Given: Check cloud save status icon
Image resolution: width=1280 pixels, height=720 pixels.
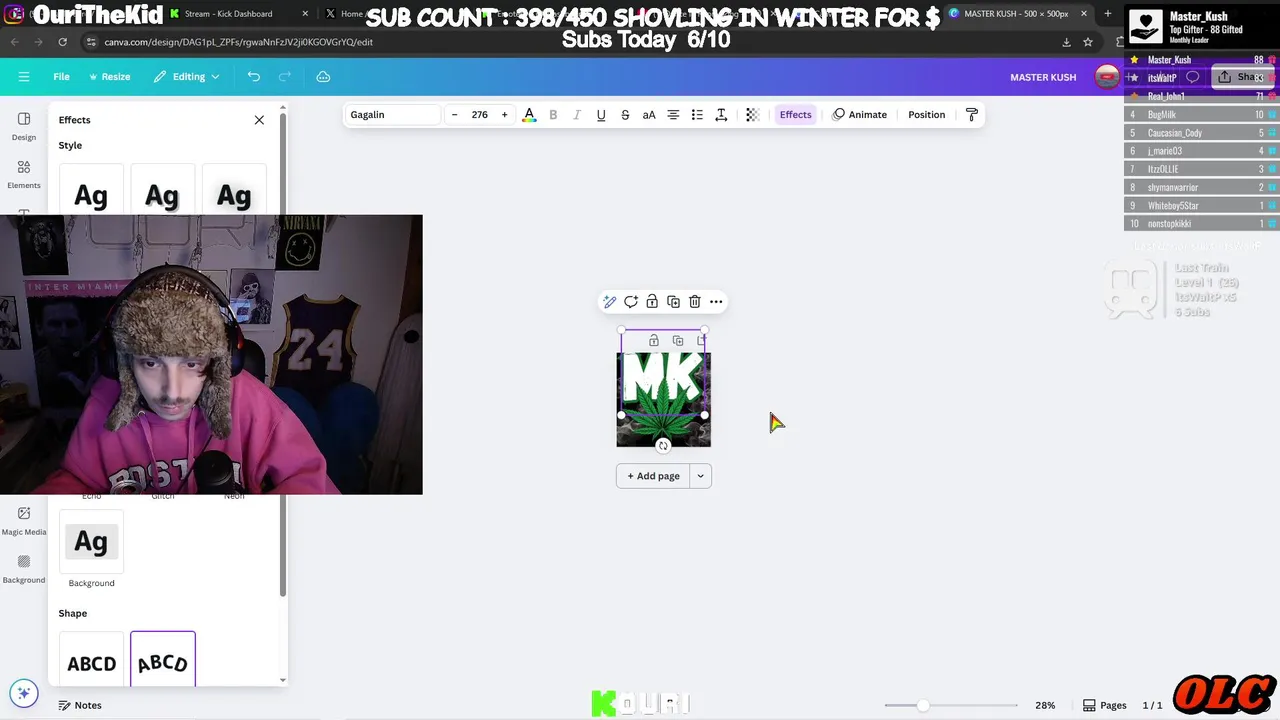Looking at the screenshot, I should tap(323, 77).
